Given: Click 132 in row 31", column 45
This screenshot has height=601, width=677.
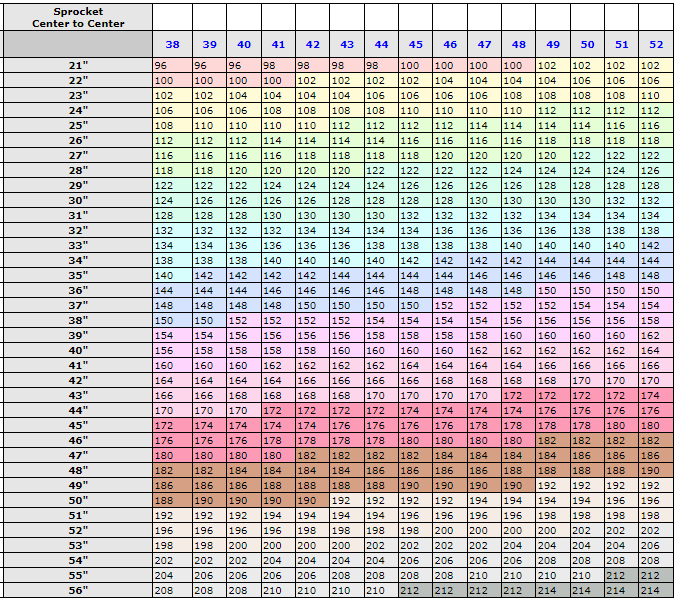Looking at the screenshot, I should click(x=416, y=215).
